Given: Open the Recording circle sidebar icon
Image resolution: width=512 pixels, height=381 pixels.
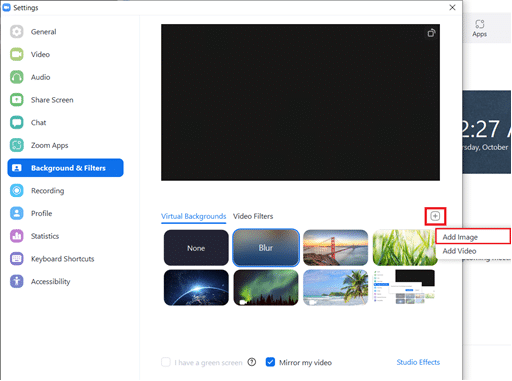Looking at the screenshot, I should (17, 190).
